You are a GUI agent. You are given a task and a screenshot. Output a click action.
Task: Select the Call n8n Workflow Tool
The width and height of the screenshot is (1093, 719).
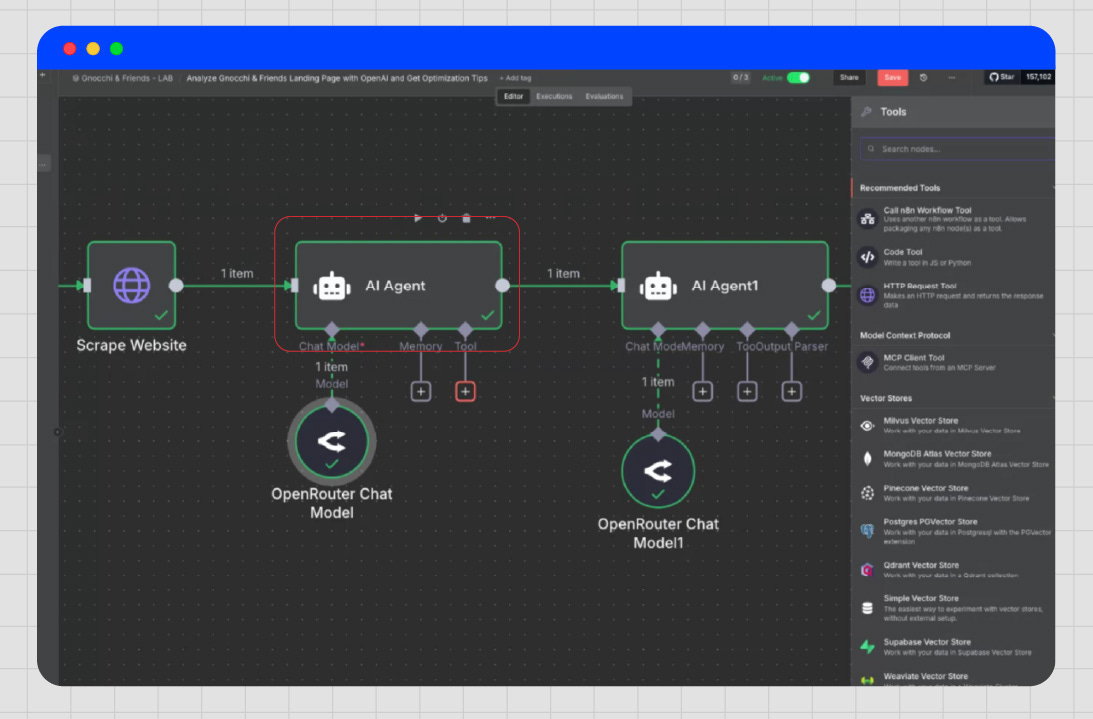point(950,219)
